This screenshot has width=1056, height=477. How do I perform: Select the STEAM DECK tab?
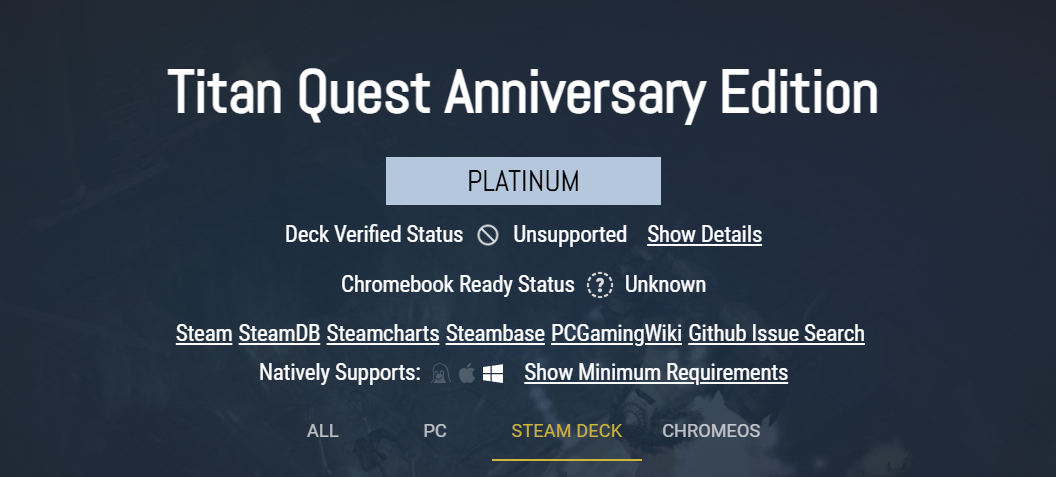click(x=566, y=431)
